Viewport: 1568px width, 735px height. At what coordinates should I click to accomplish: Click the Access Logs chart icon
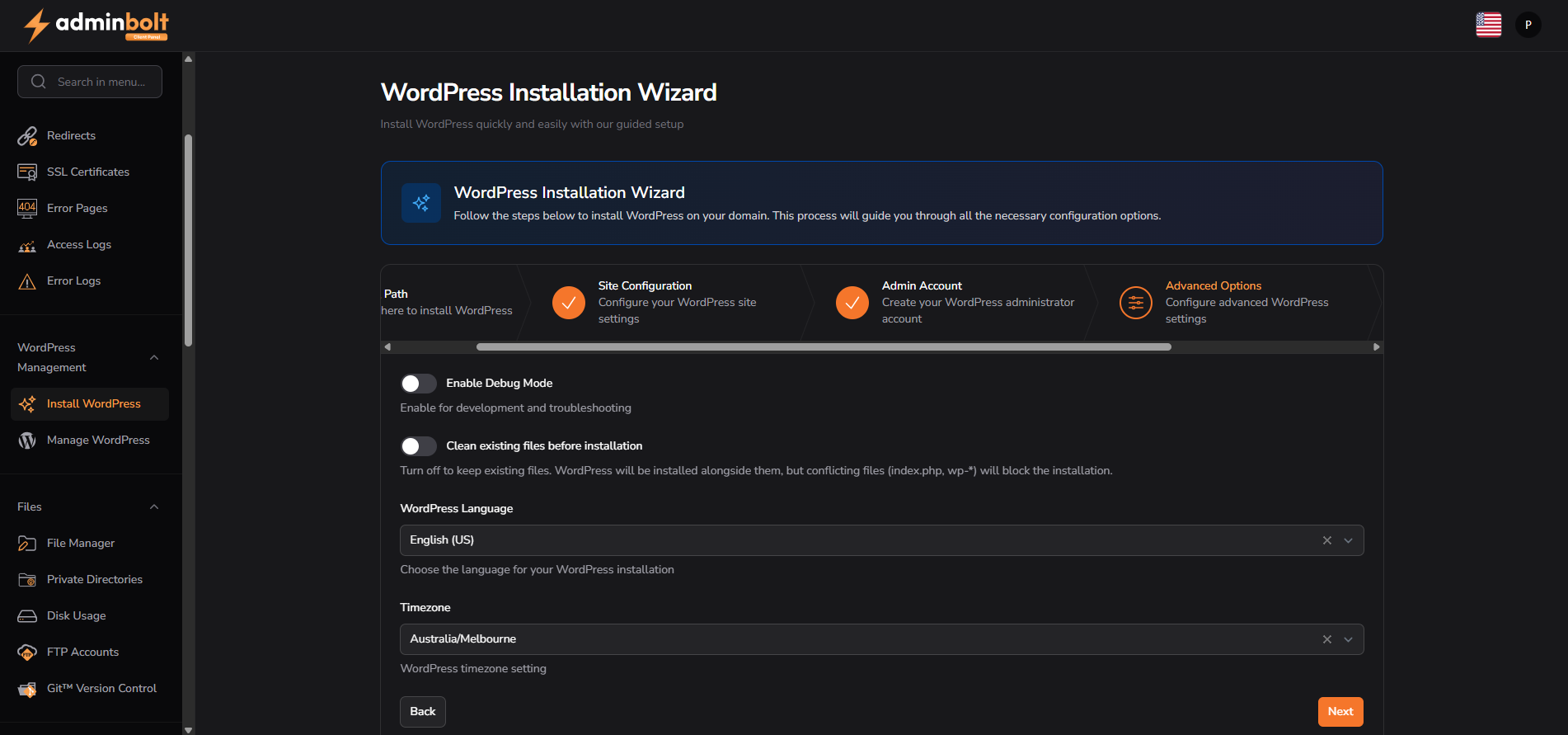(x=27, y=245)
